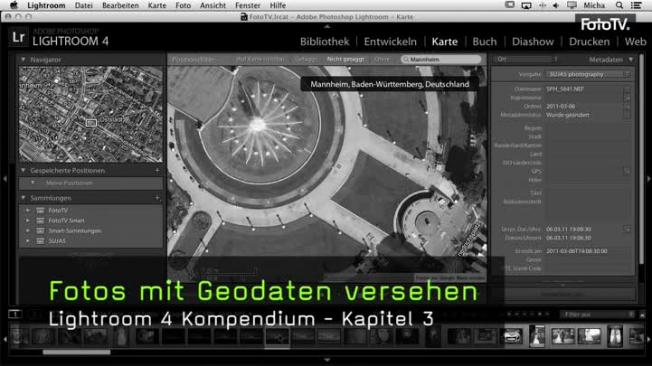Open the Karte menu in menu bar

point(157,5)
